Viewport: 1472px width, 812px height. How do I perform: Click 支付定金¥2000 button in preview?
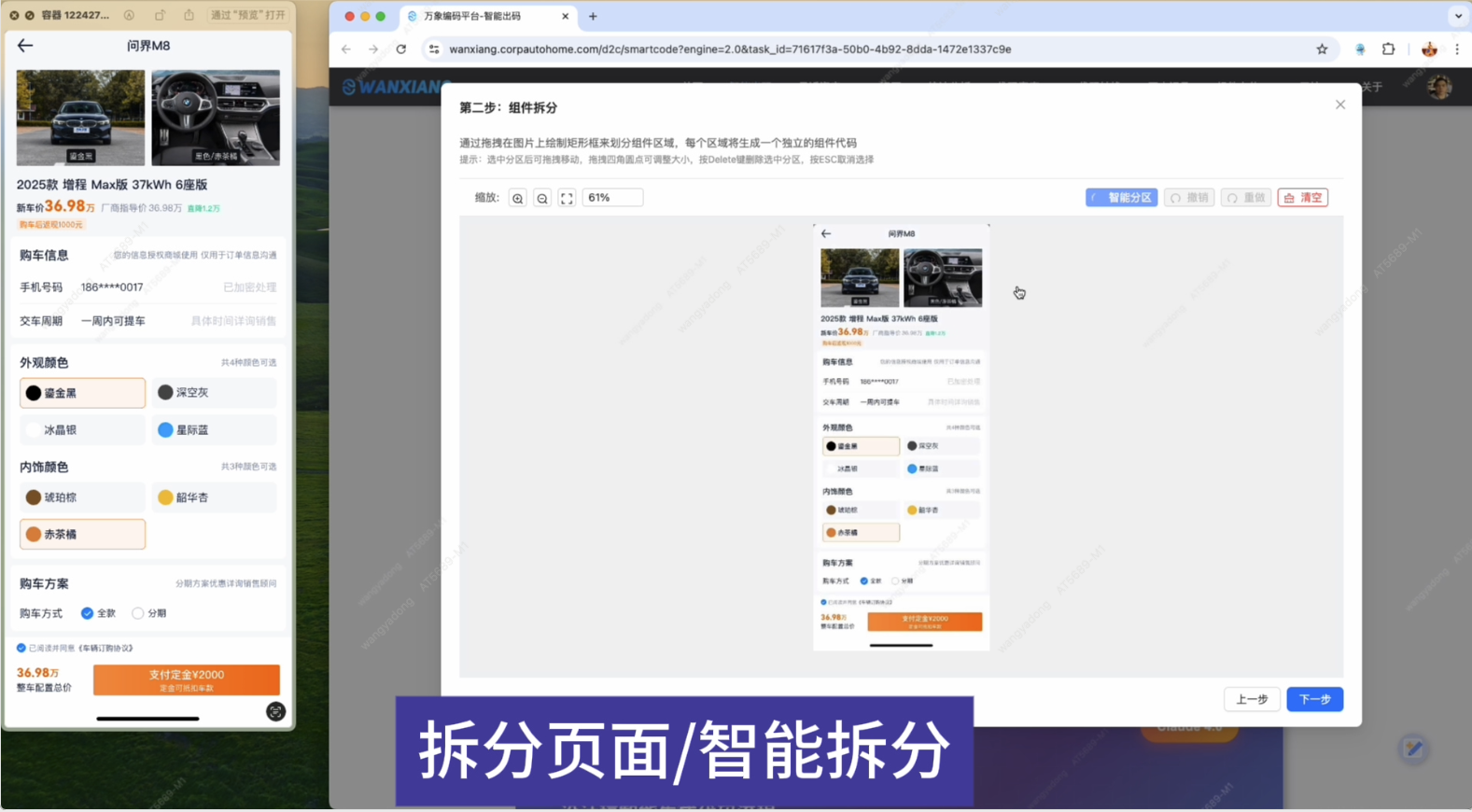coord(187,679)
